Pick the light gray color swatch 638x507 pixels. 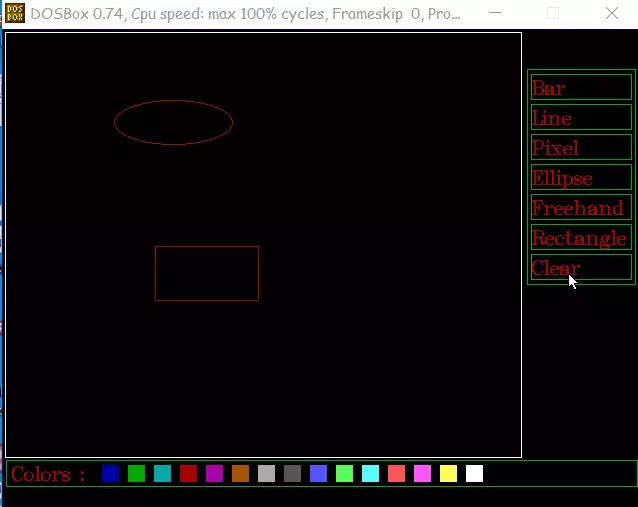(267, 474)
